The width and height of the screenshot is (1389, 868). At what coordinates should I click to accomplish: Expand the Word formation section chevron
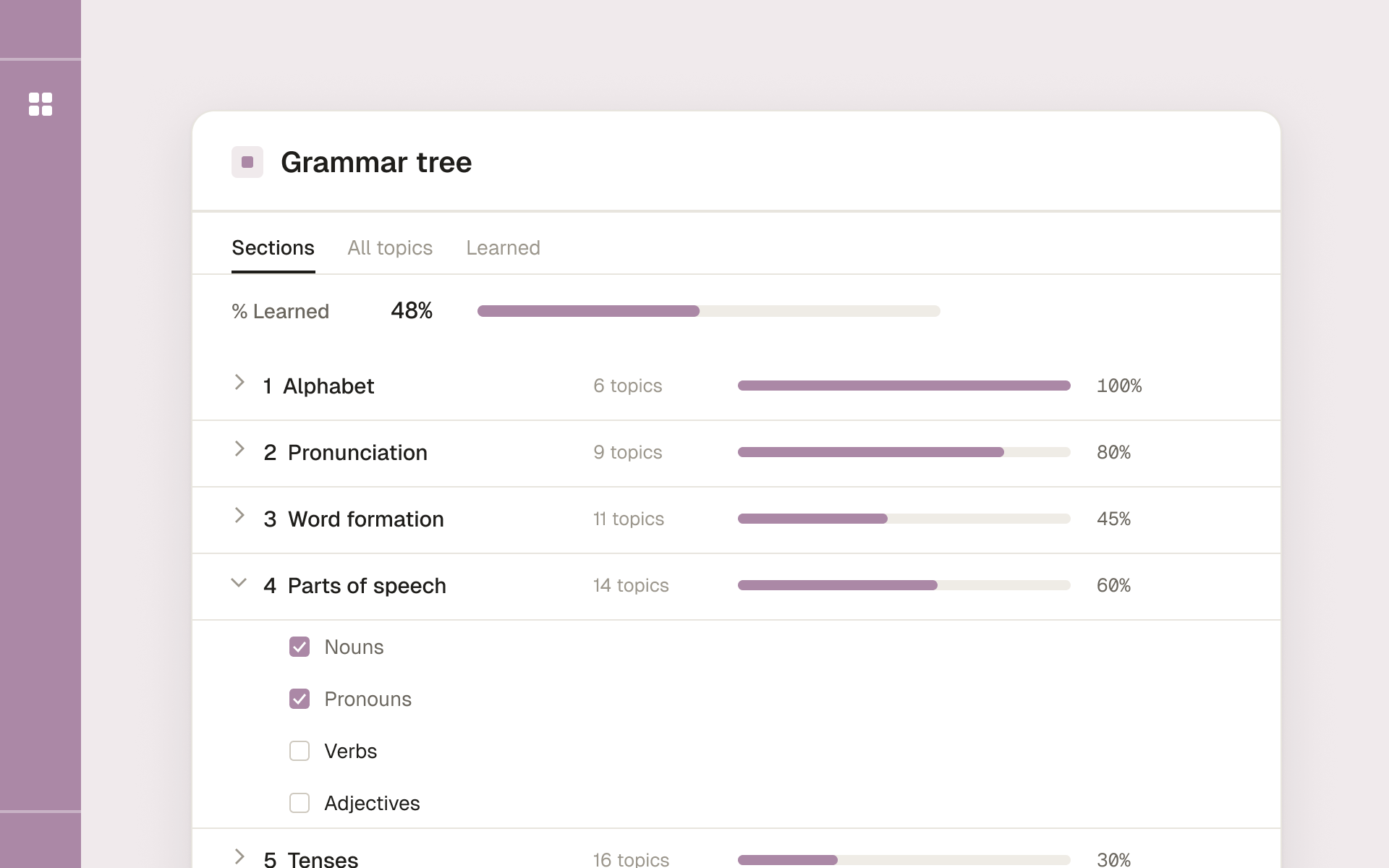[x=239, y=516]
